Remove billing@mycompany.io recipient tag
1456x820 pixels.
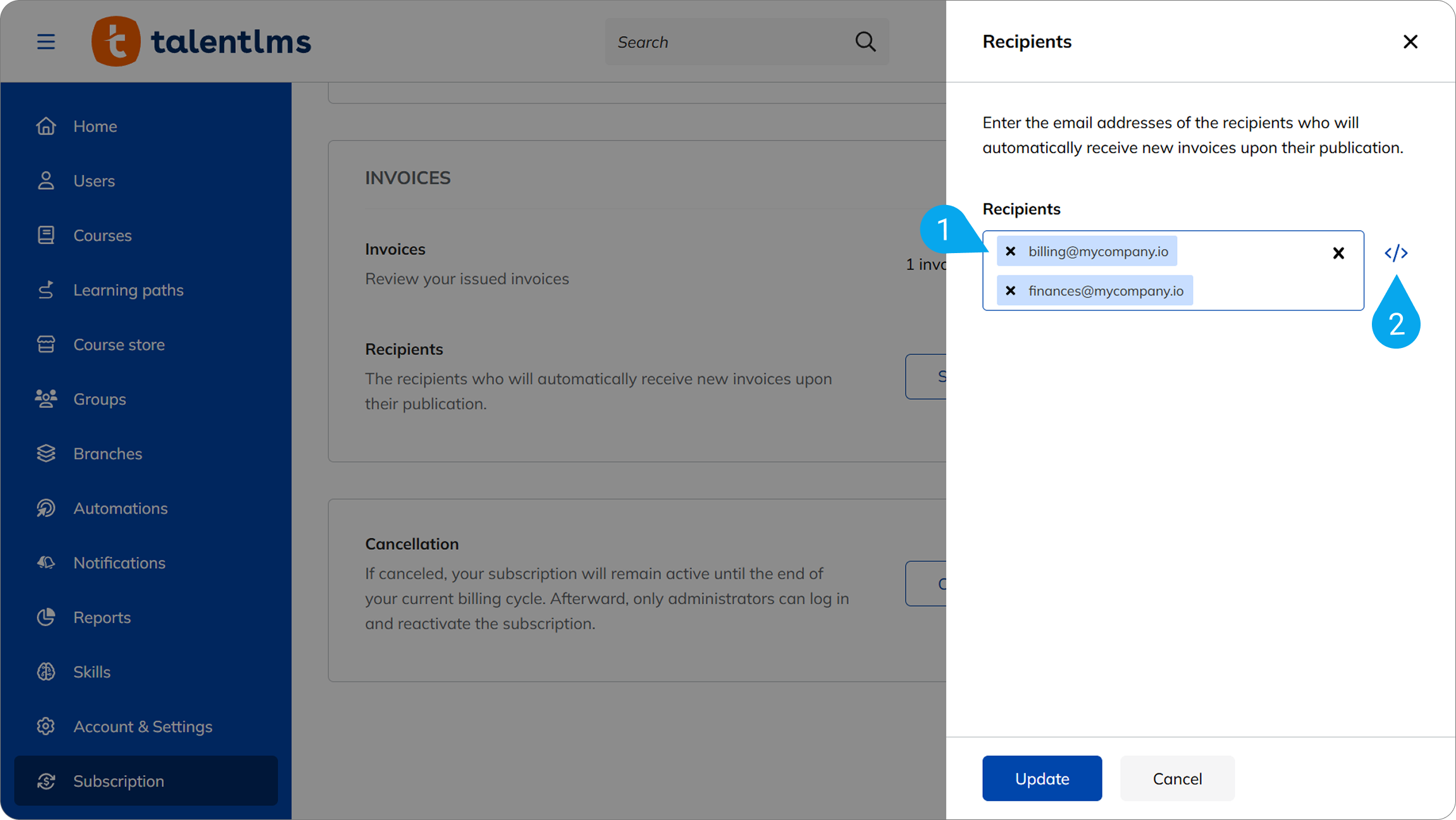click(x=1011, y=251)
